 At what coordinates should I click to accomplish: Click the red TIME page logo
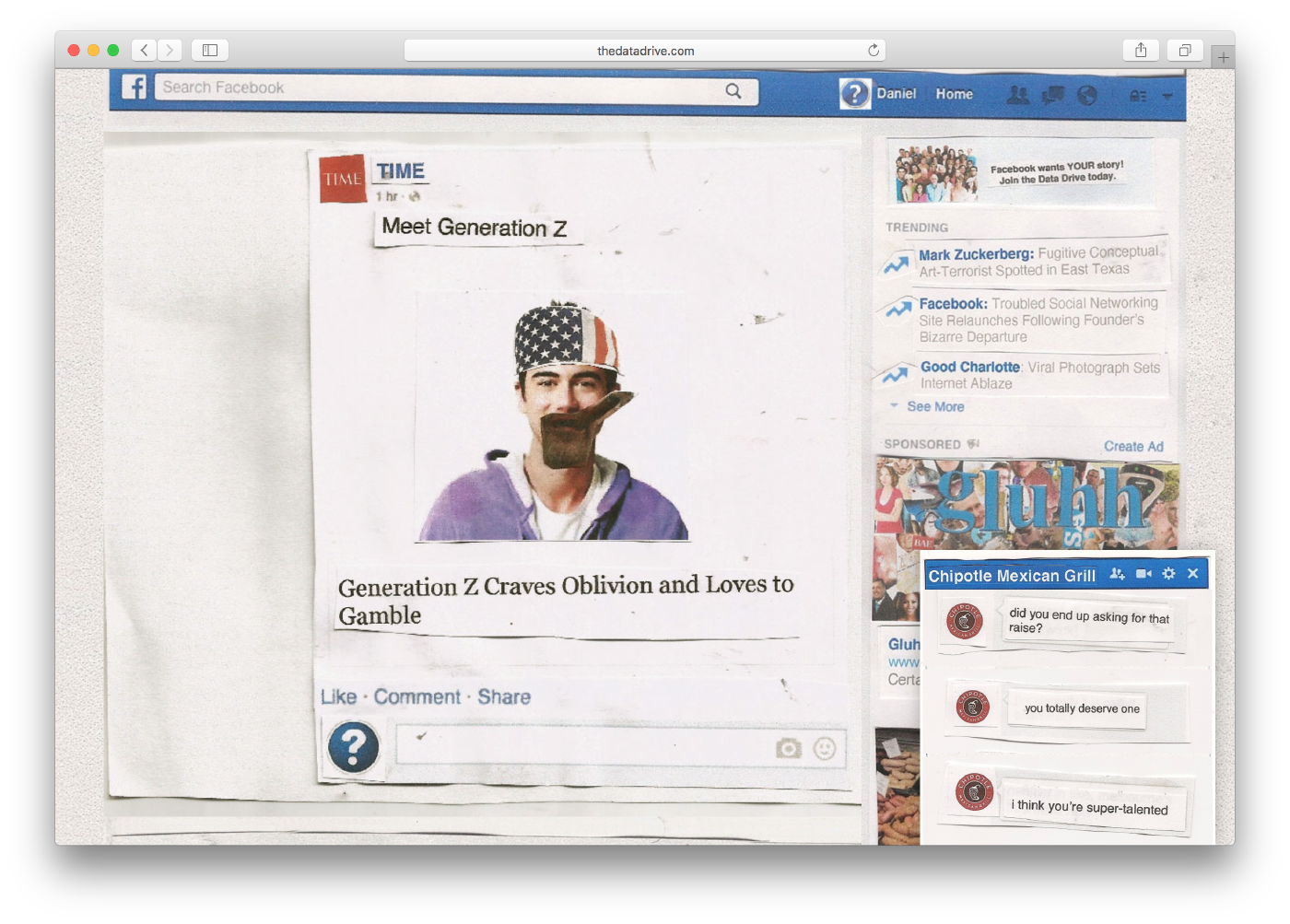coord(342,179)
